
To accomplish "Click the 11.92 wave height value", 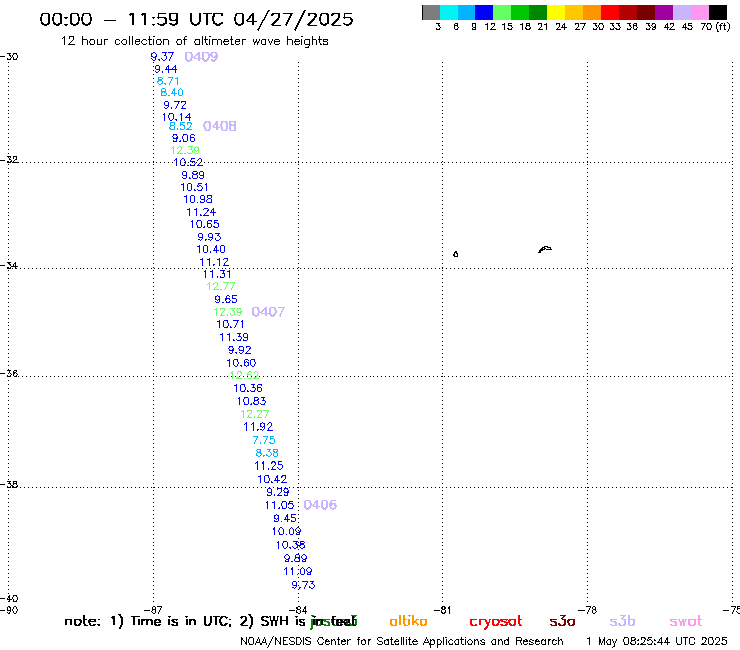I will coord(258,427).
